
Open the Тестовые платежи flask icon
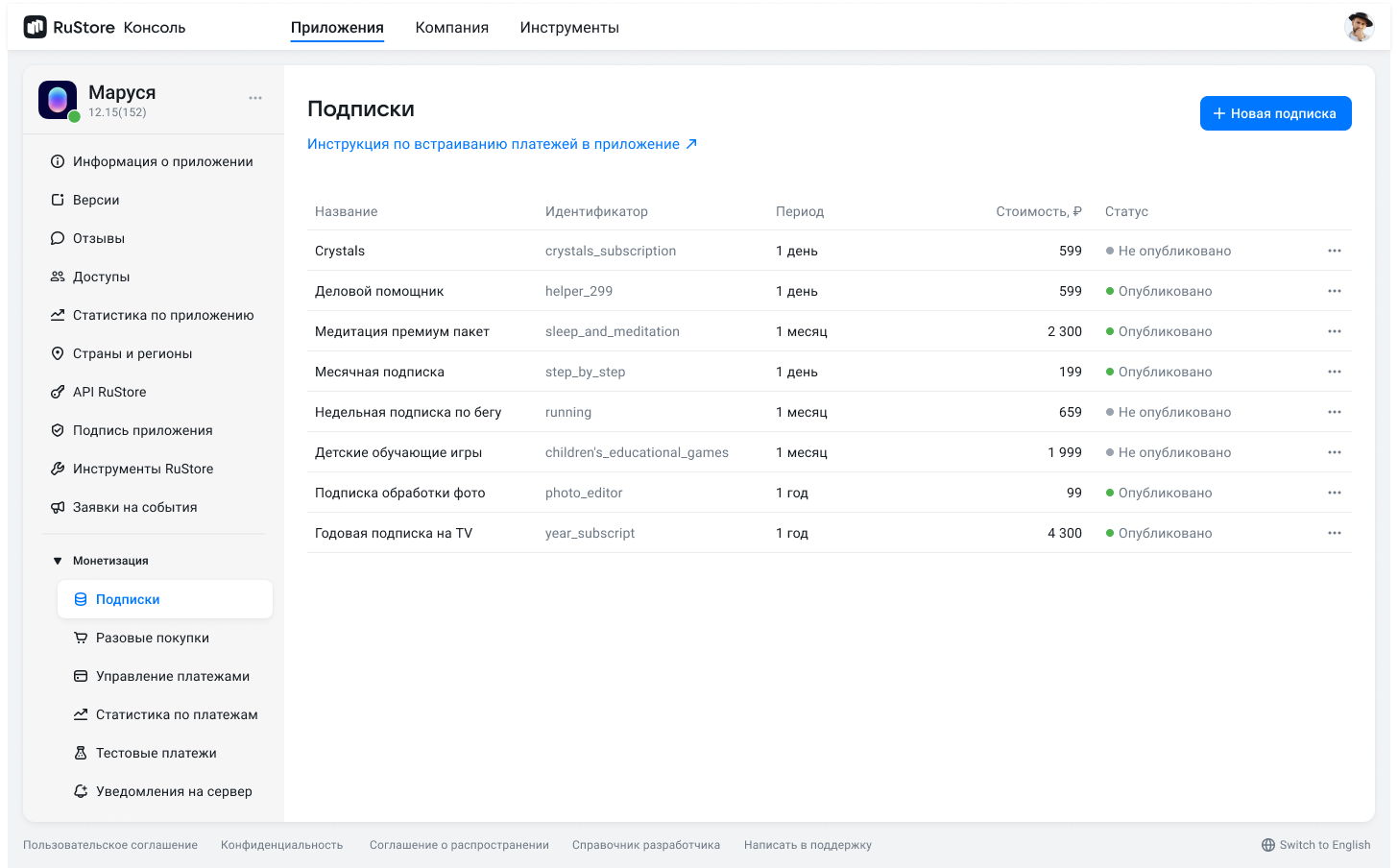click(x=81, y=753)
